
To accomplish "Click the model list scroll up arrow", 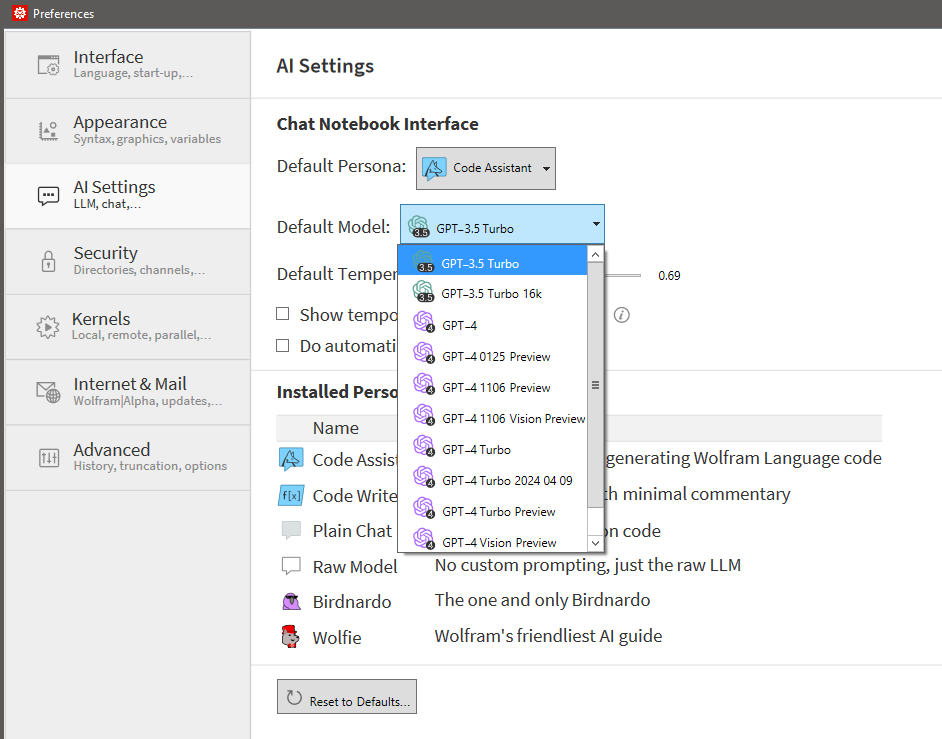I will [x=595, y=255].
